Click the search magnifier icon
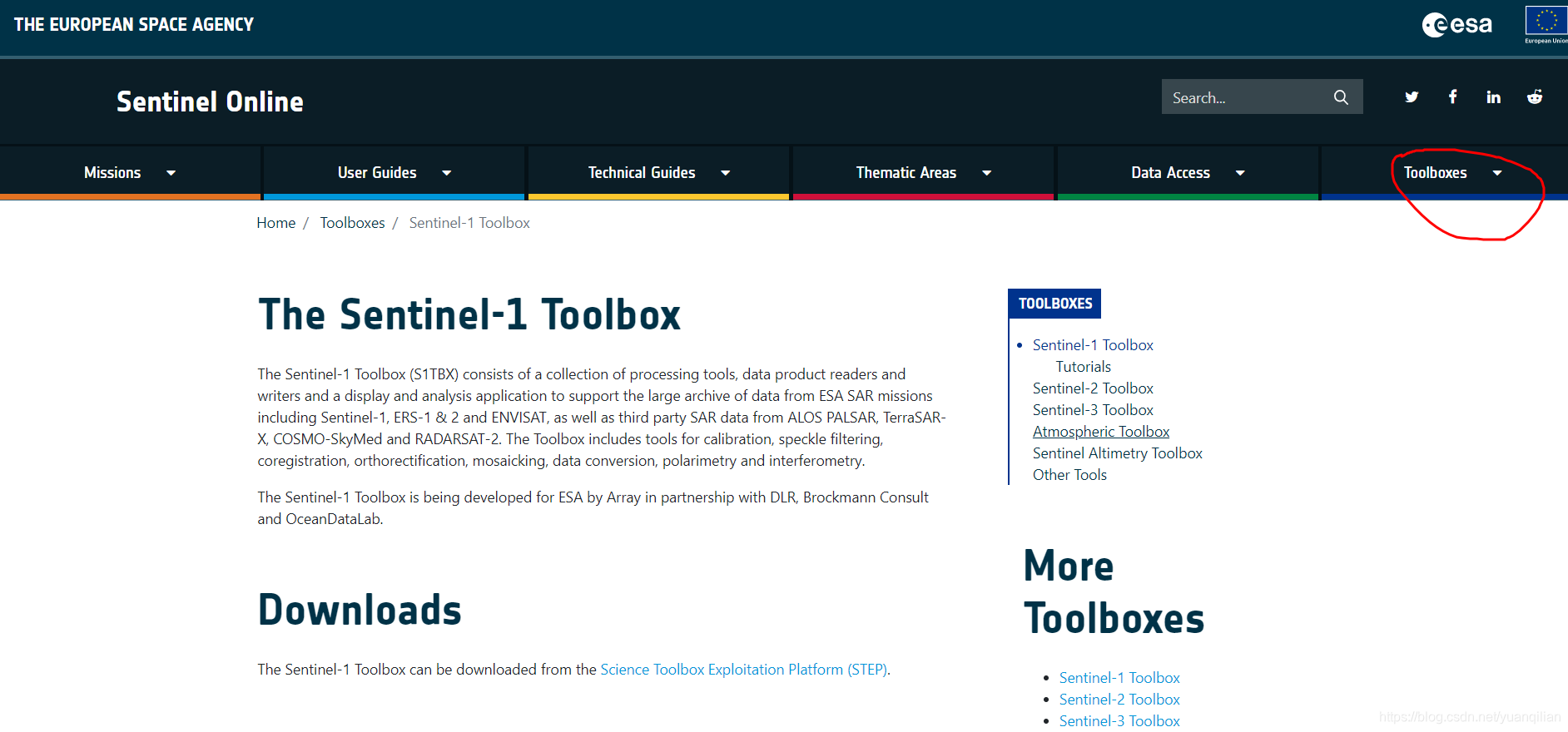The image size is (1568, 732). click(1341, 97)
